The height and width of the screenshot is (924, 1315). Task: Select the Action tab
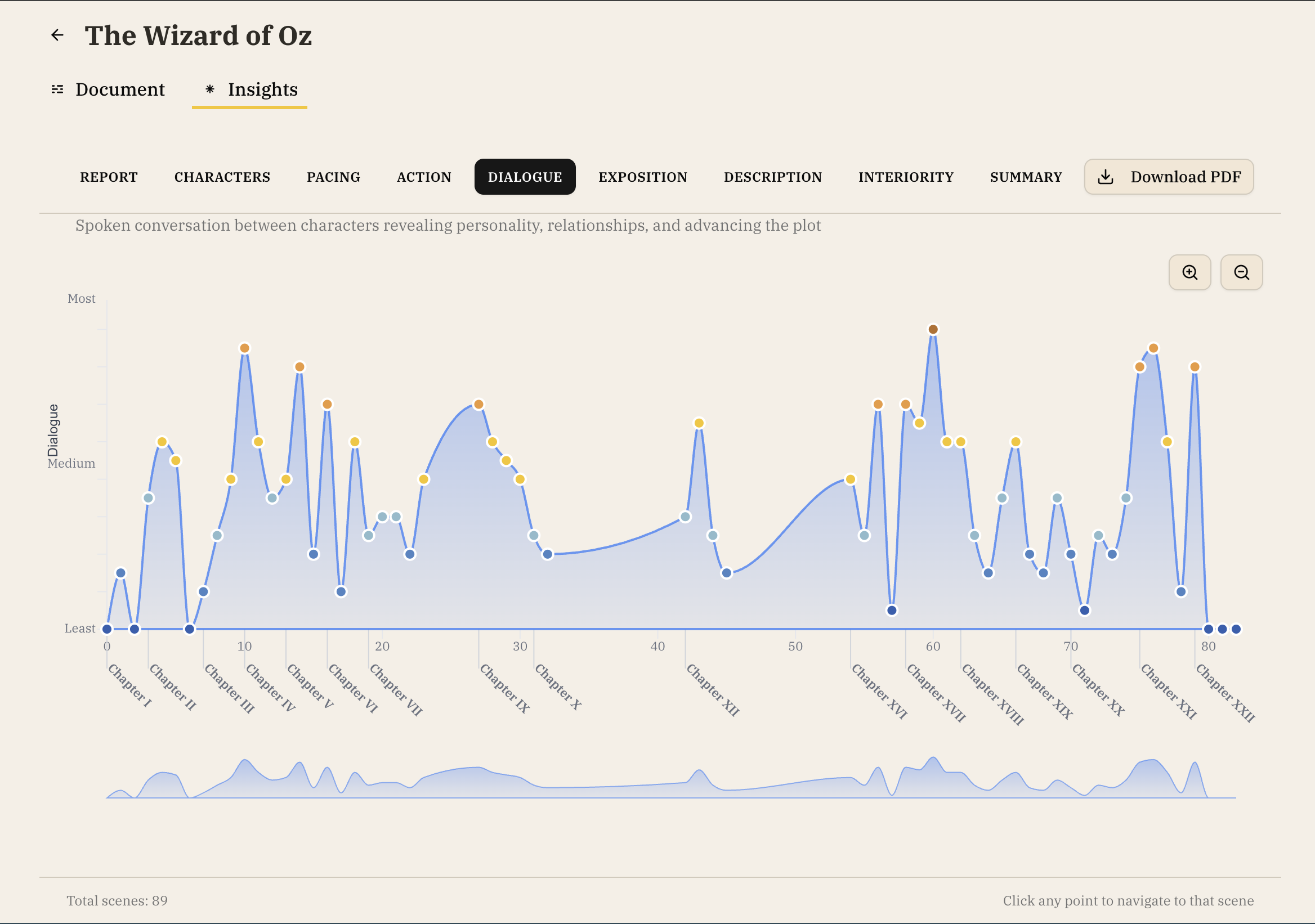pyautogui.click(x=424, y=177)
